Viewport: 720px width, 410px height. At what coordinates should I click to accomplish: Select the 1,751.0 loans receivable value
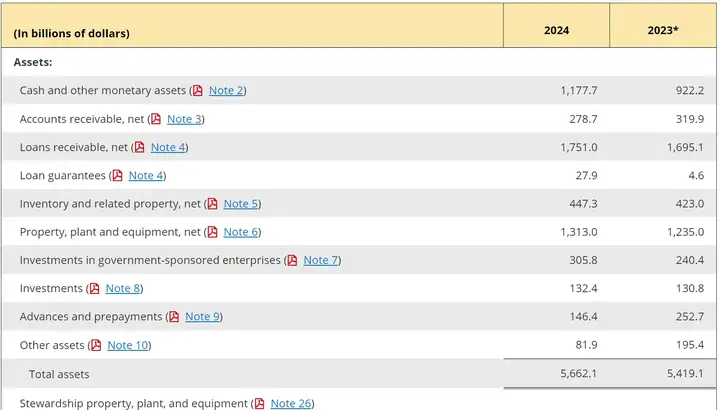pos(579,147)
